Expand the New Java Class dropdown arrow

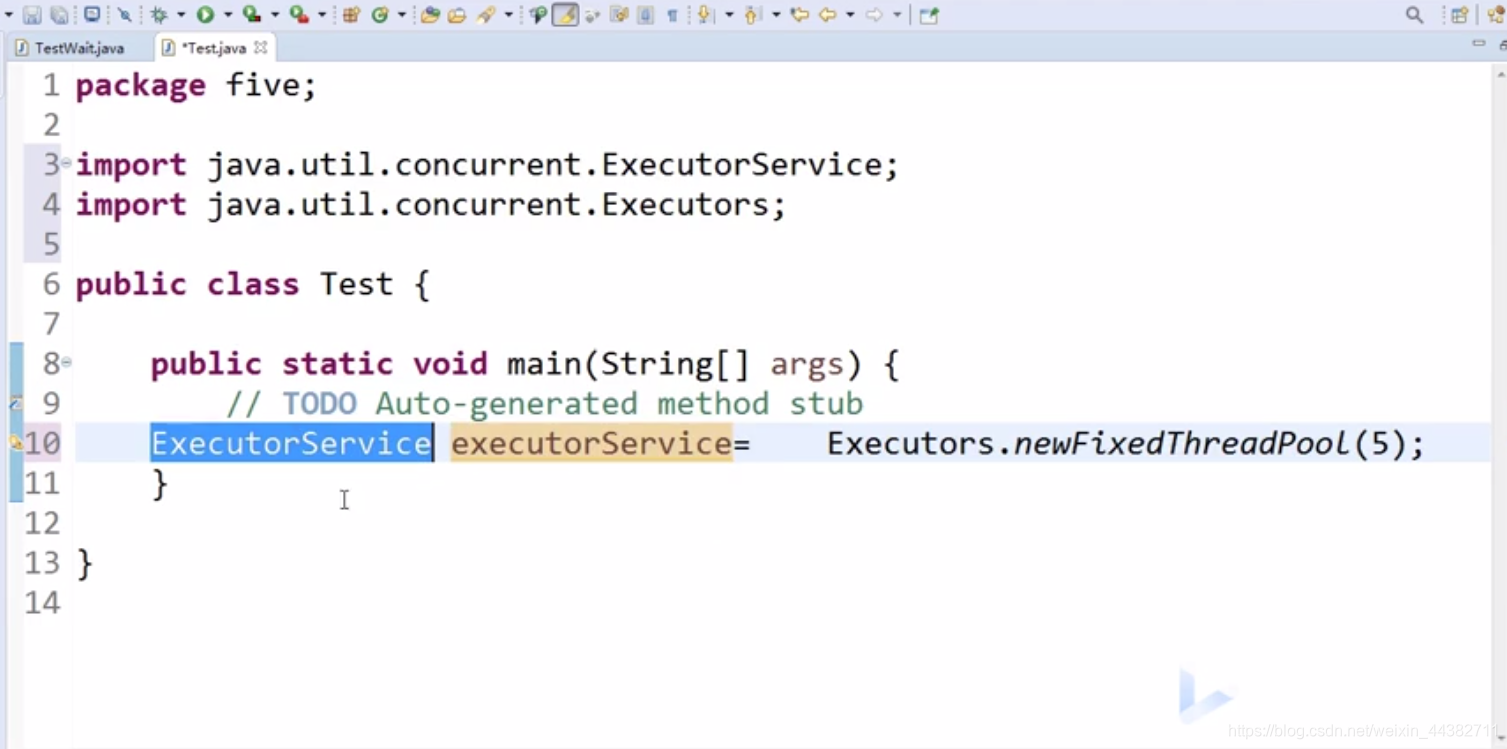click(402, 15)
